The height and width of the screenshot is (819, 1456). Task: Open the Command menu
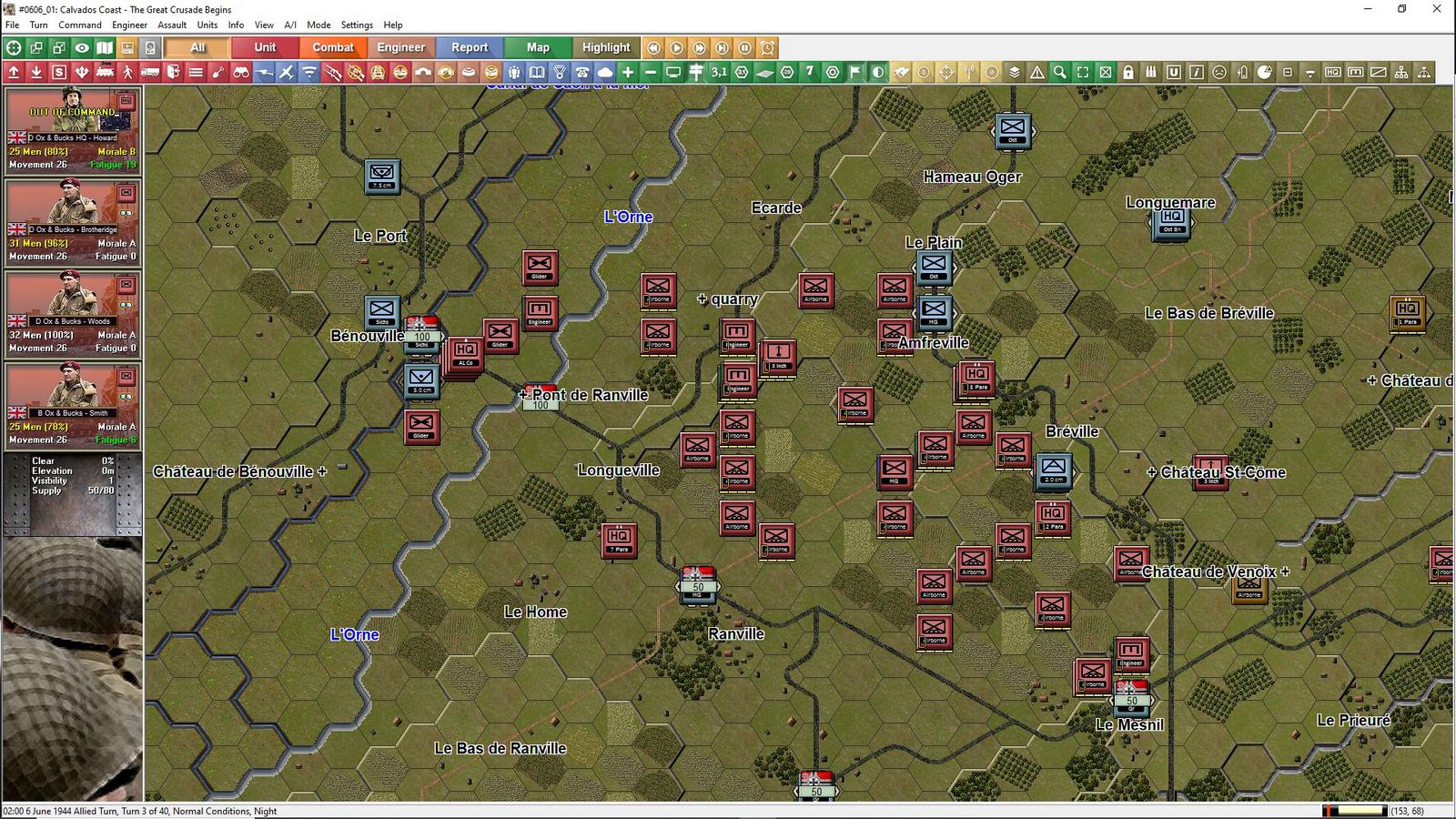pos(80,25)
